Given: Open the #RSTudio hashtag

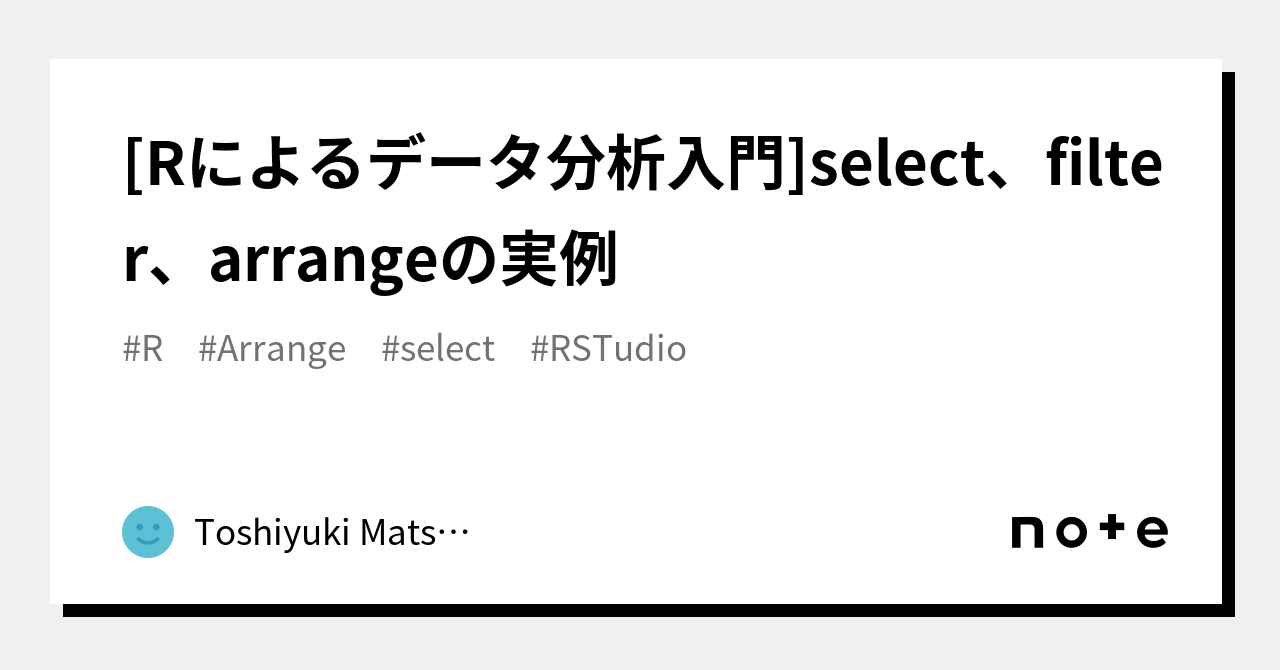Looking at the screenshot, I should click(608, 349).
